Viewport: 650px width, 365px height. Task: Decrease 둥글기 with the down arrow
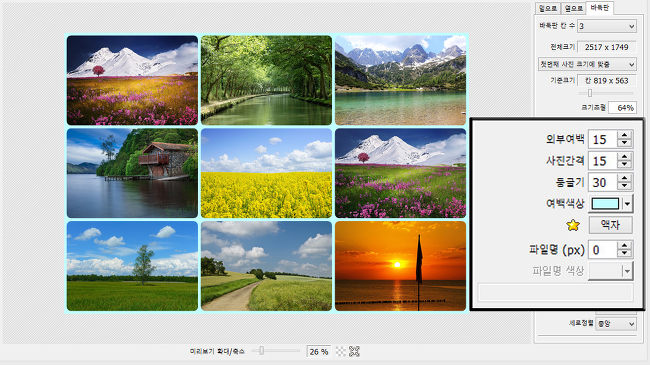tap(624, 187)
